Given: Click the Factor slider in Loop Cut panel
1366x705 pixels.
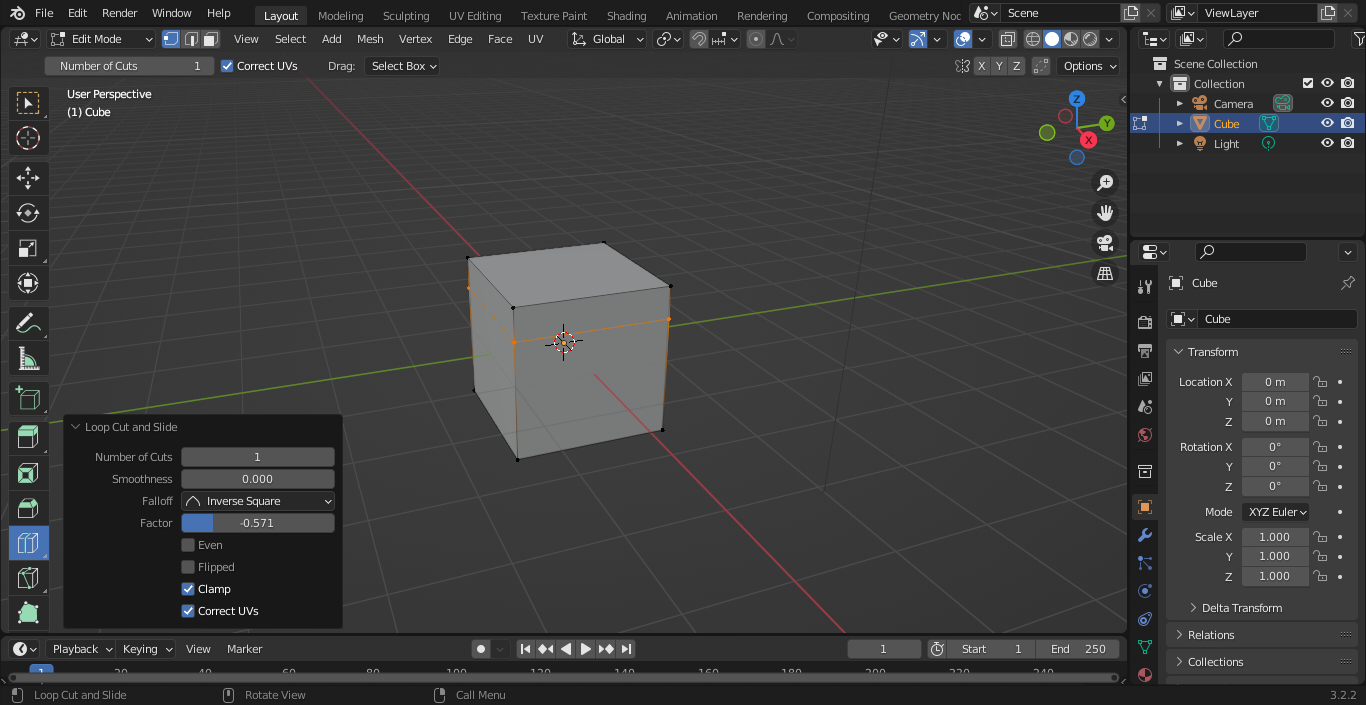Looking at the screenshot, I should pyautogui.click(x=258, y=523).
